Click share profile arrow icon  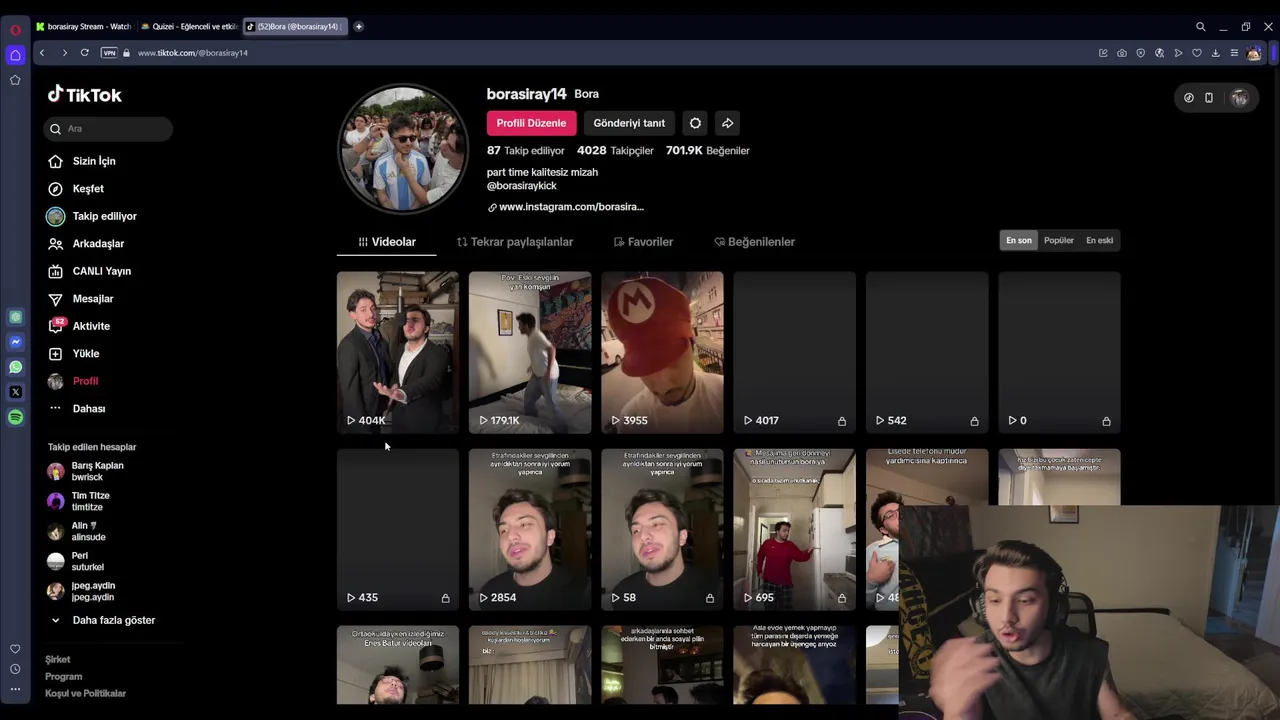[728, 123]
